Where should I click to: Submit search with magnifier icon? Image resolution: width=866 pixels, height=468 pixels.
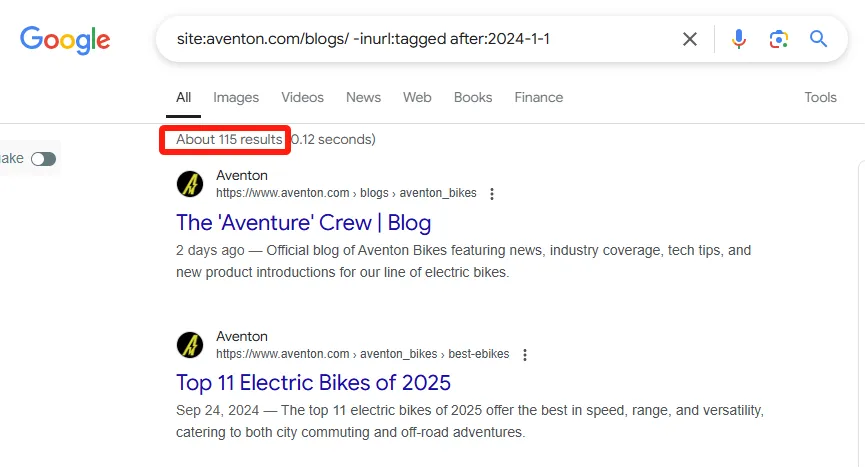coord(818,39)
